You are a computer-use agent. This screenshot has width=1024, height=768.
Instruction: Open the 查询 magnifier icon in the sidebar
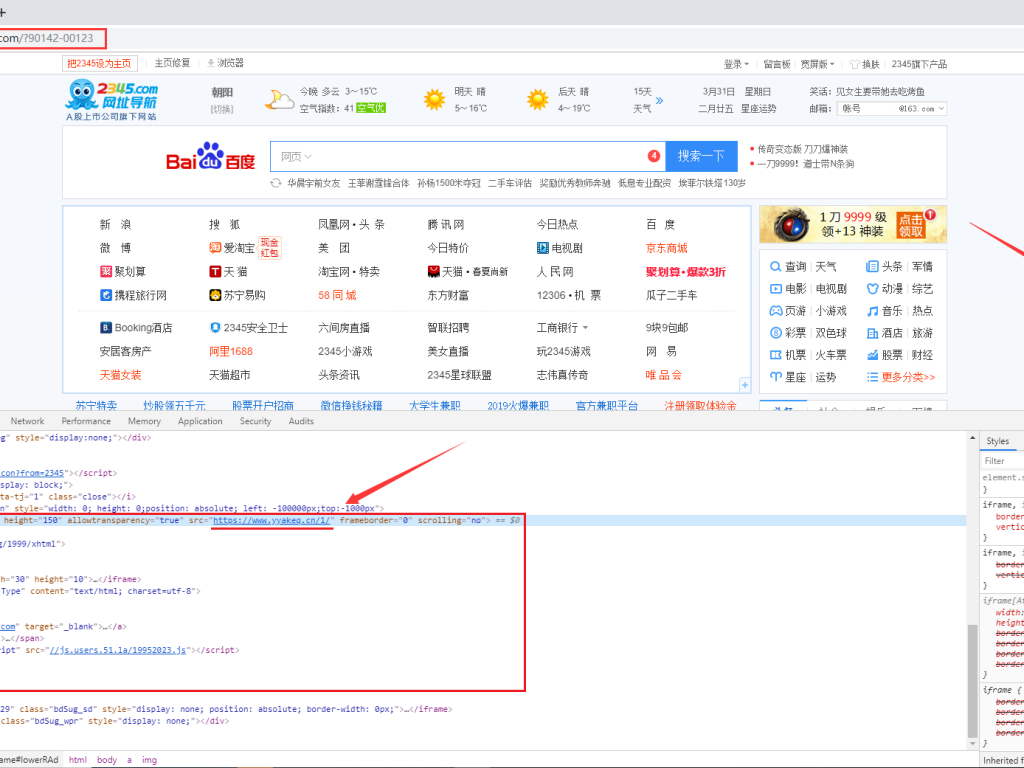coord(775,266)
